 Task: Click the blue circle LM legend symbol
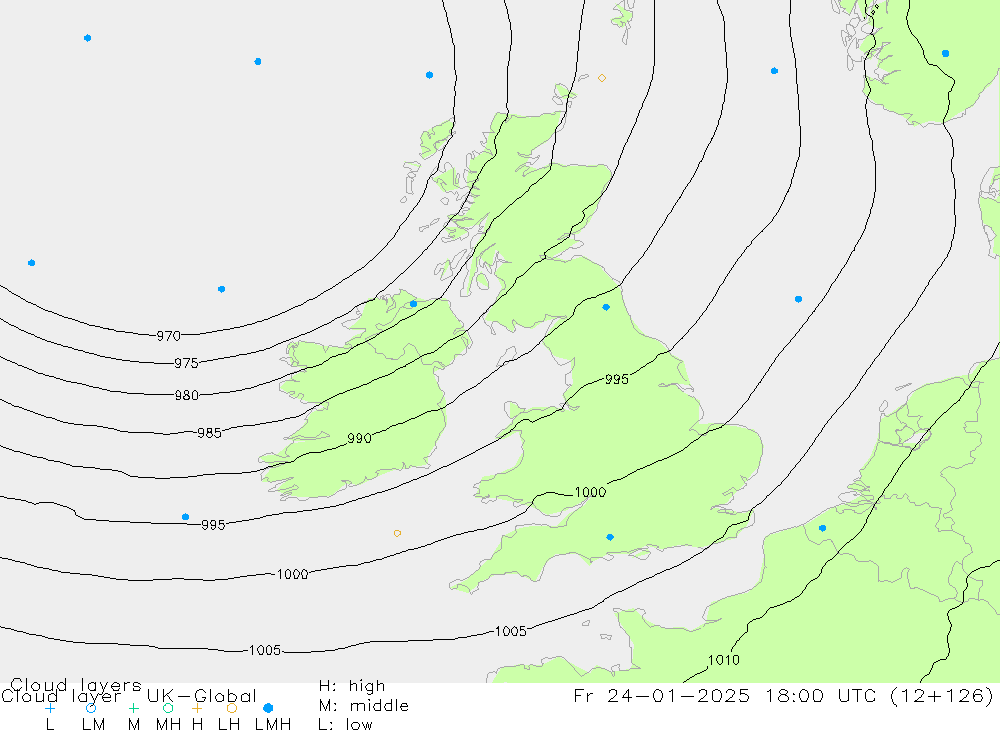pos(91,708)
